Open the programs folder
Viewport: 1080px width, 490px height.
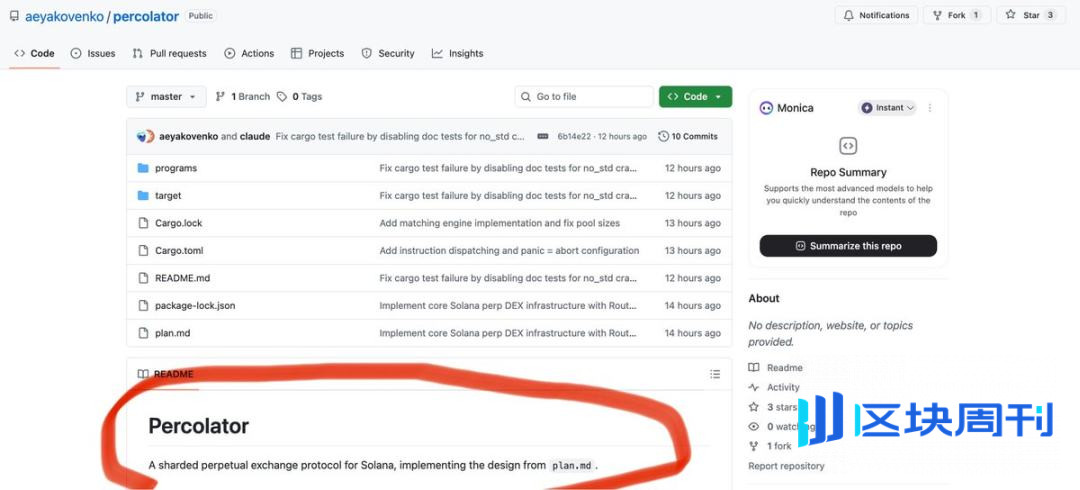click(x=176, y=168)
